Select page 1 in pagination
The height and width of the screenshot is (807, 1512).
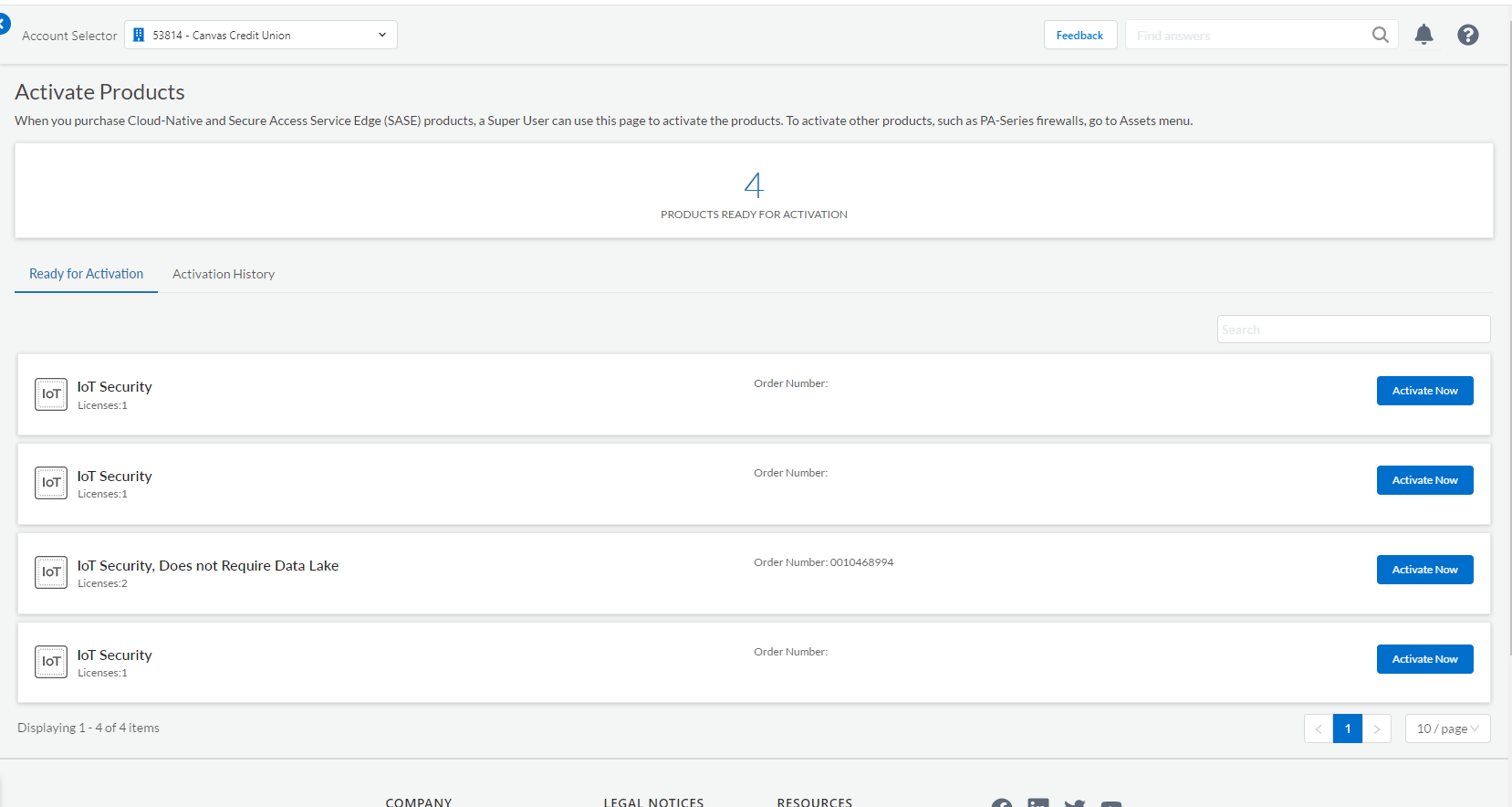(x=1347, y=728)
